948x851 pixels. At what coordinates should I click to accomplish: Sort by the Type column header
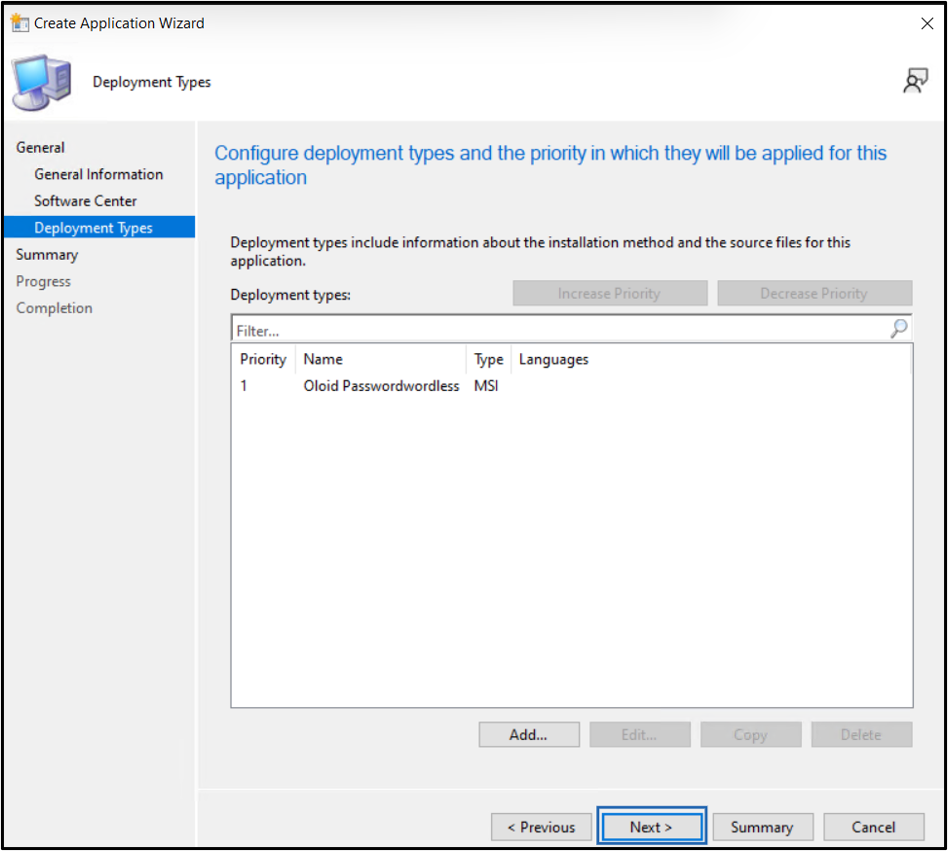click(x=489, y=359)
